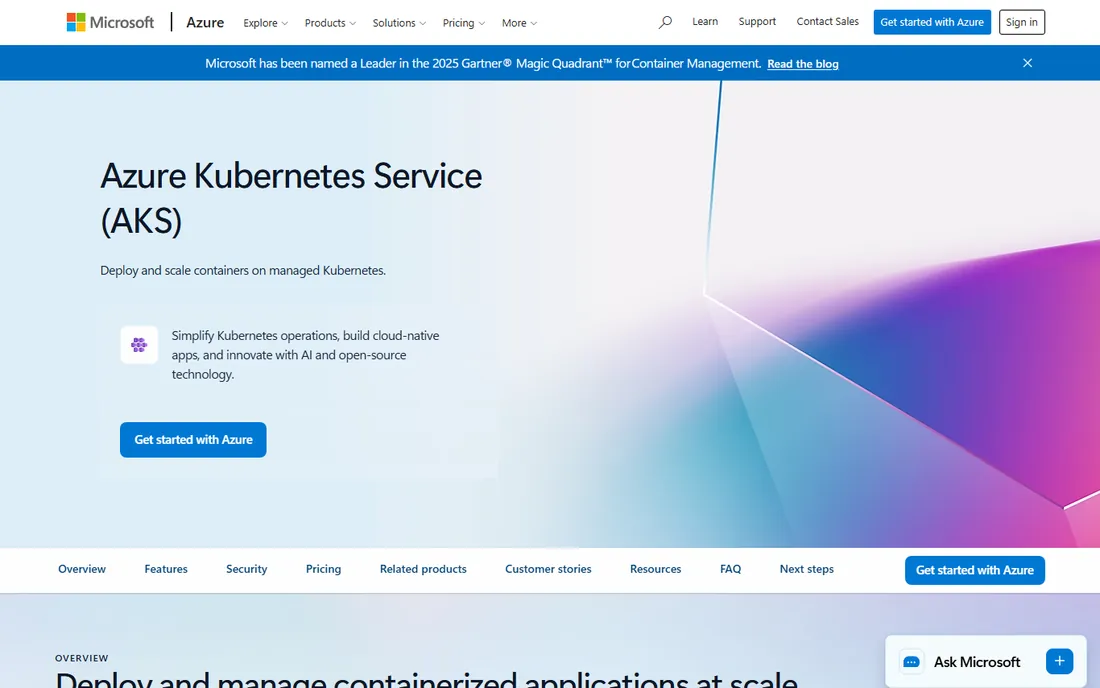The width and height of the screenshot is (1100, 688).
Task: Go to Related products section
Action: pos(423,569)
